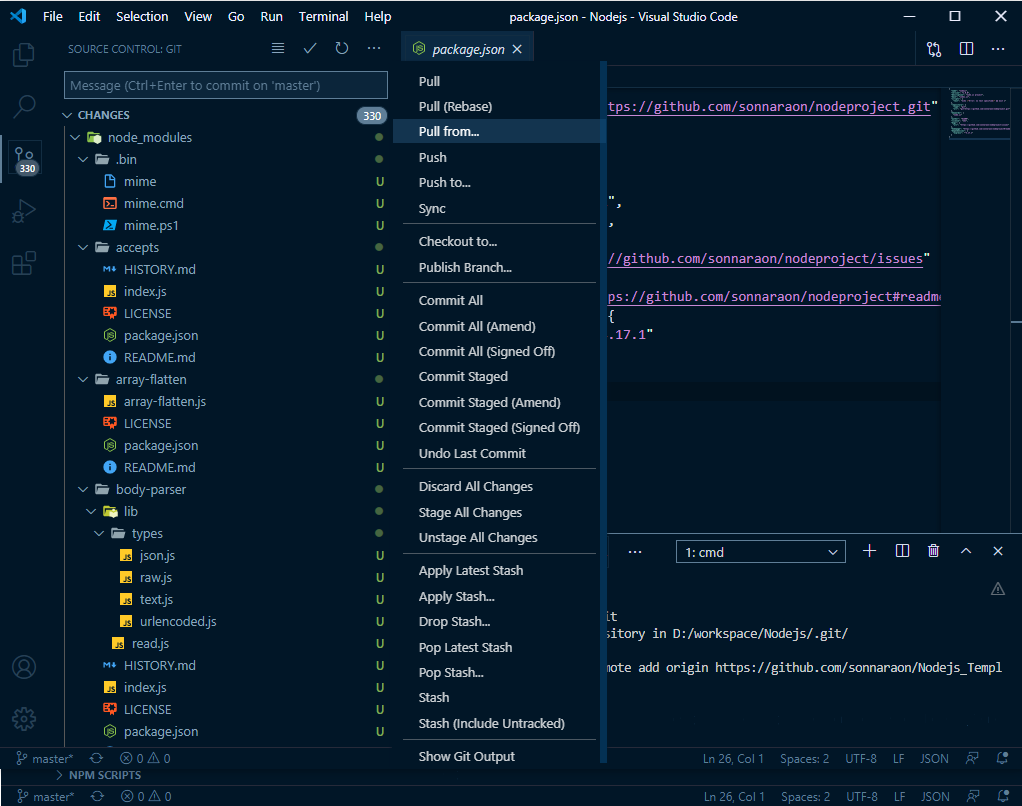The width and height of the screenshot is (1022, 806).
Task: Open the github nodeproject.git URL link
Action: pos(769,107)
